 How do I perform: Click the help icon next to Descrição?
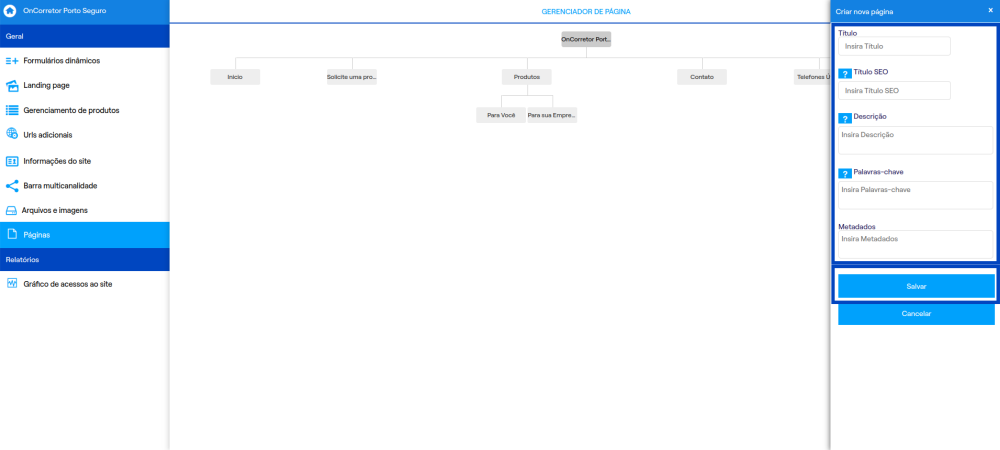click(x=845, y=119)
